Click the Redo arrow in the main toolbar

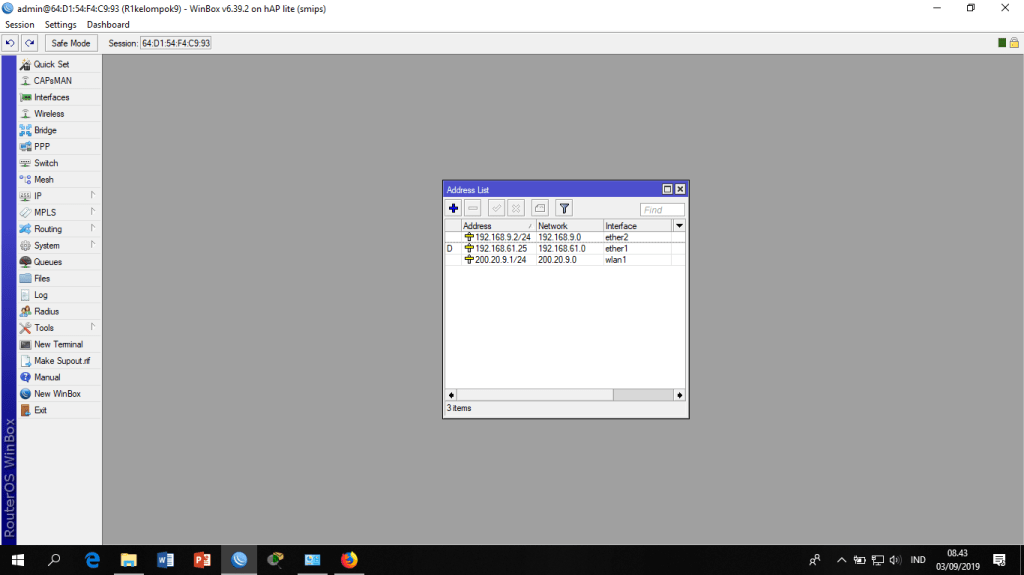point(30,43)
